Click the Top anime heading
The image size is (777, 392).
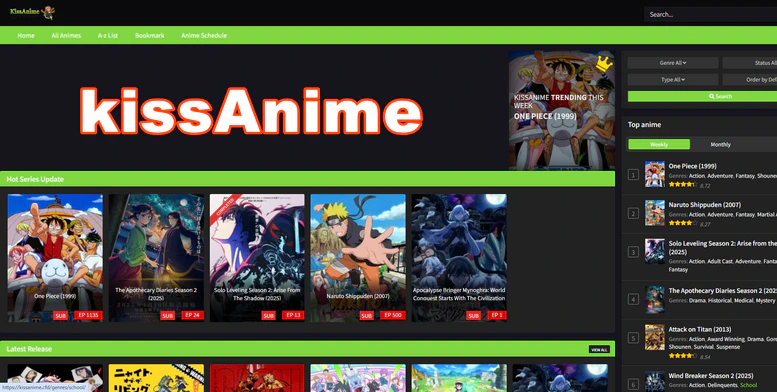(x=644, y=125)
